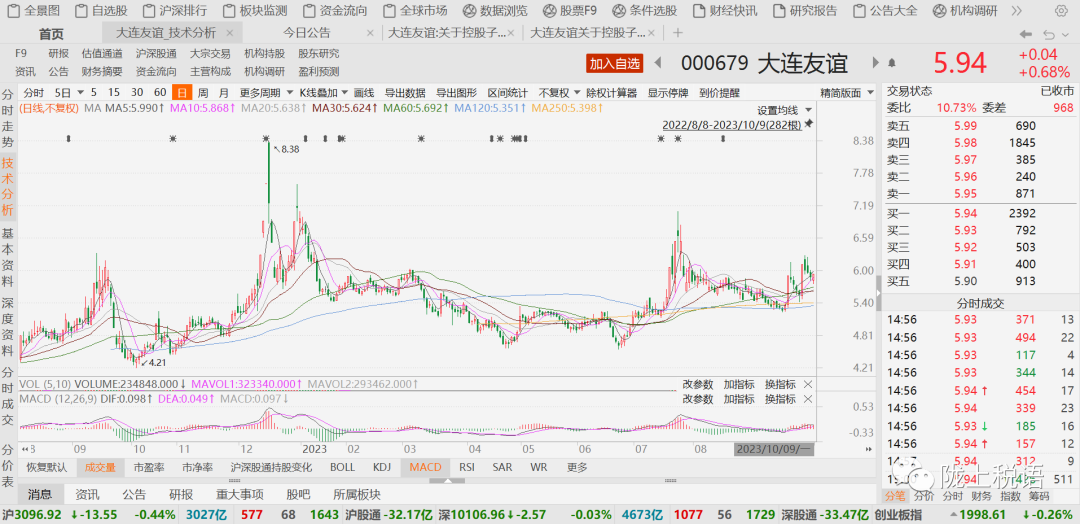Select the 30-minute K-line period
Screen dimensions: 1080x524
click(137, 93)
